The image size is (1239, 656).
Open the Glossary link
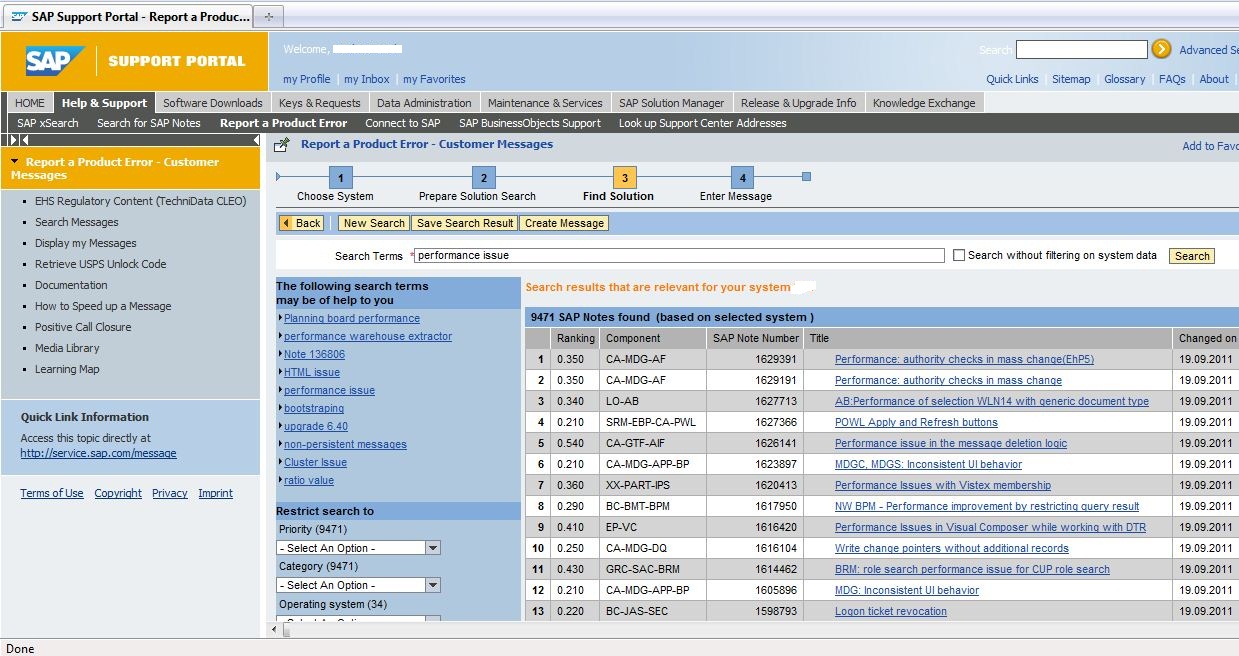pos(1125,79)
